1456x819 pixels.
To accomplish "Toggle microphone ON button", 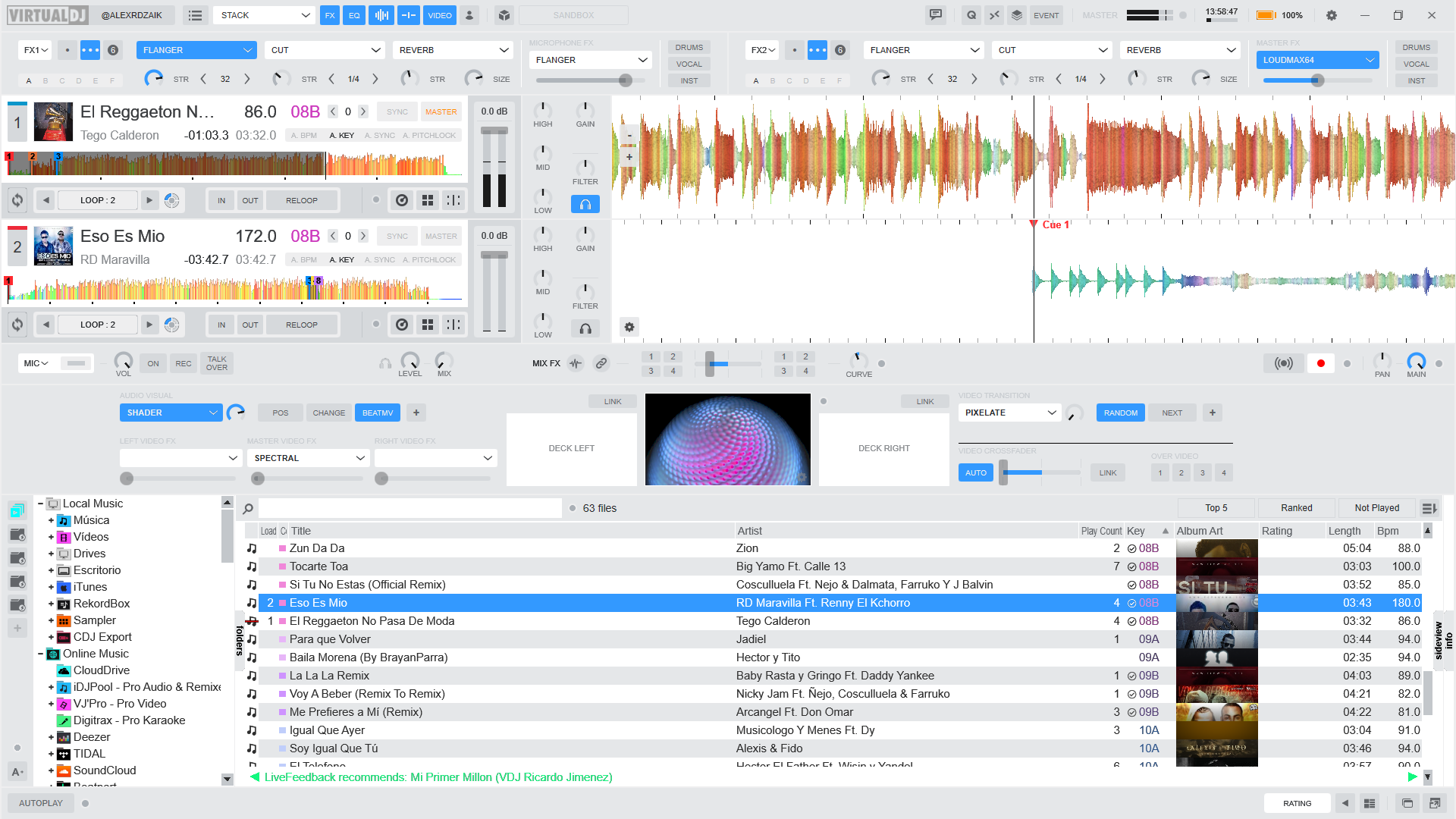I will pos(153,363).
